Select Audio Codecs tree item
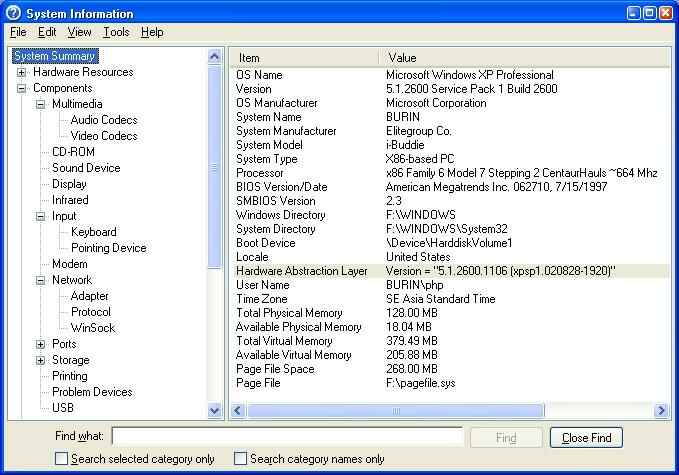The height and width of the screenshot is (475, 679). (104, 120)
